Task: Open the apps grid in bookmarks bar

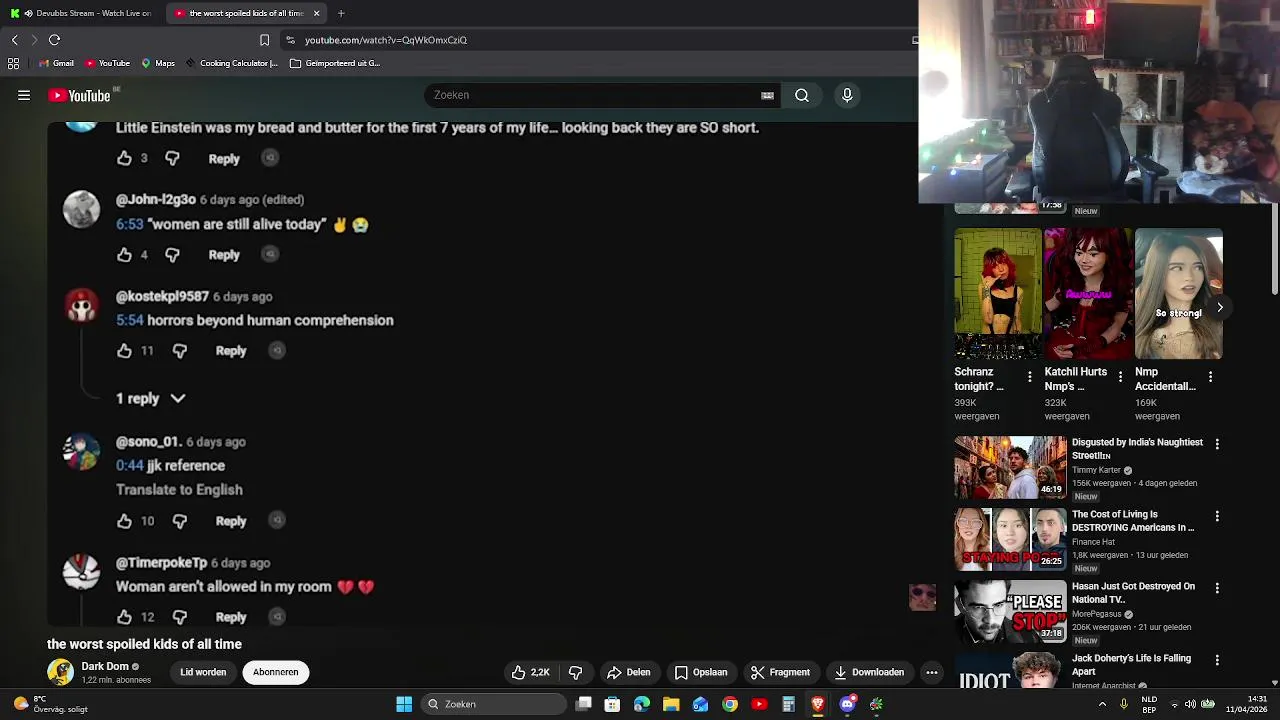Action: 13,63
